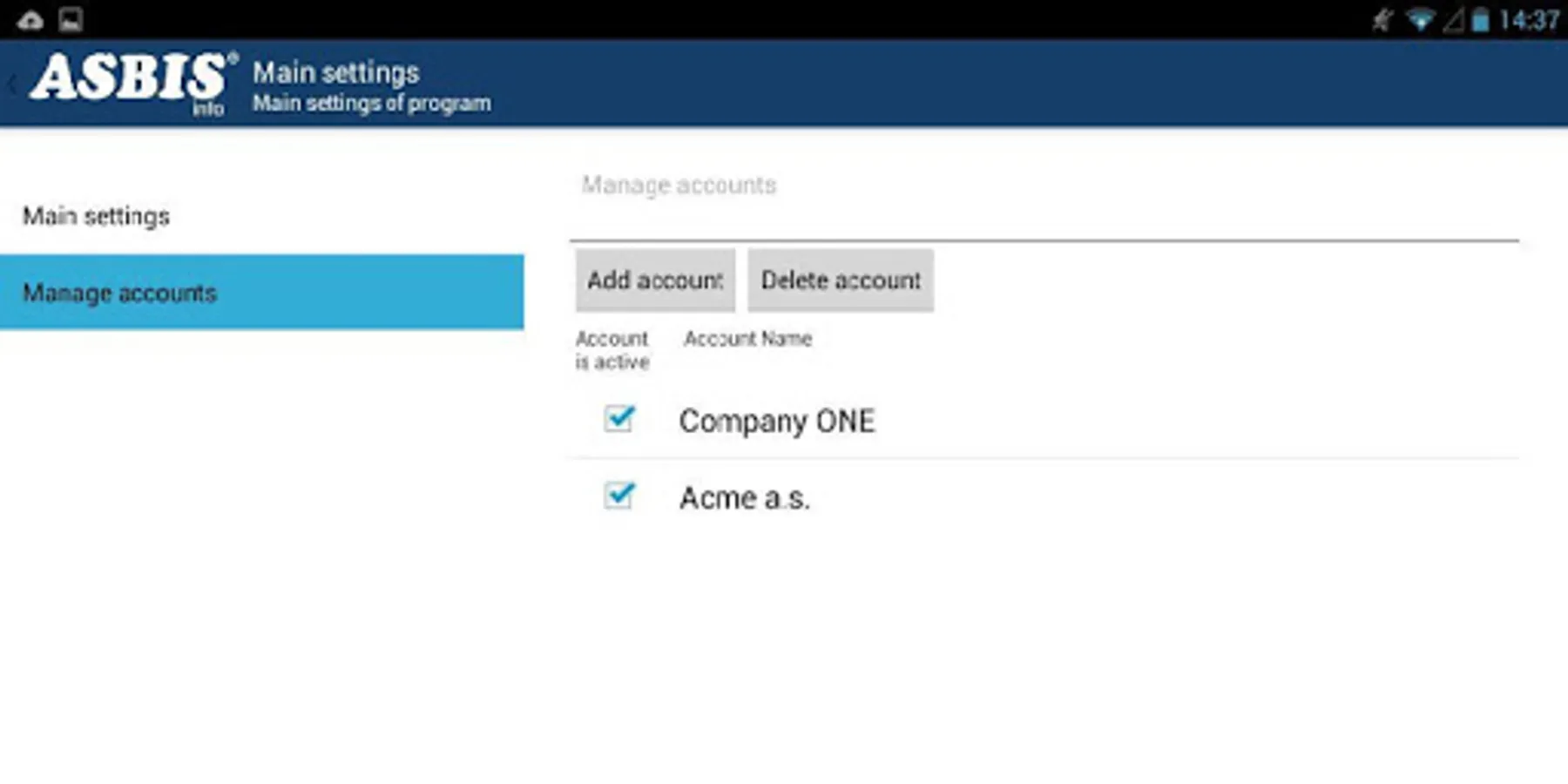Click the Add account button
This screenshot has height=784, width=1568.
[x=655, y=280]
